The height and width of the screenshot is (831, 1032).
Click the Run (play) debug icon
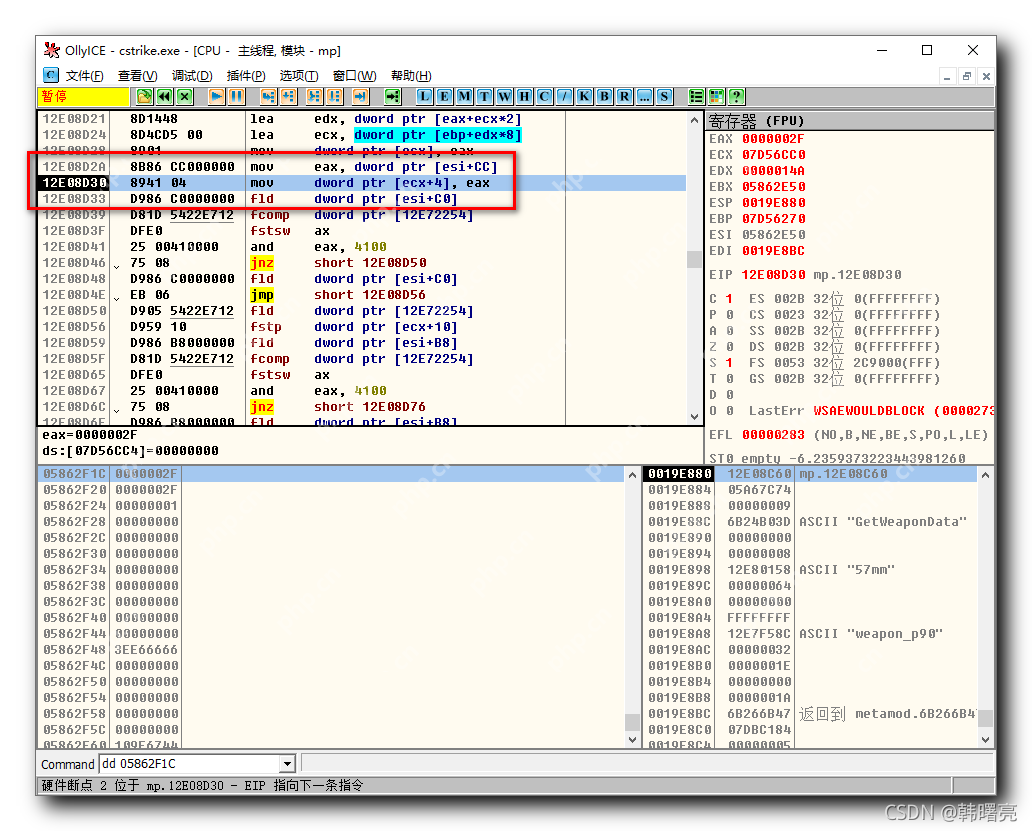pos(217,97)
